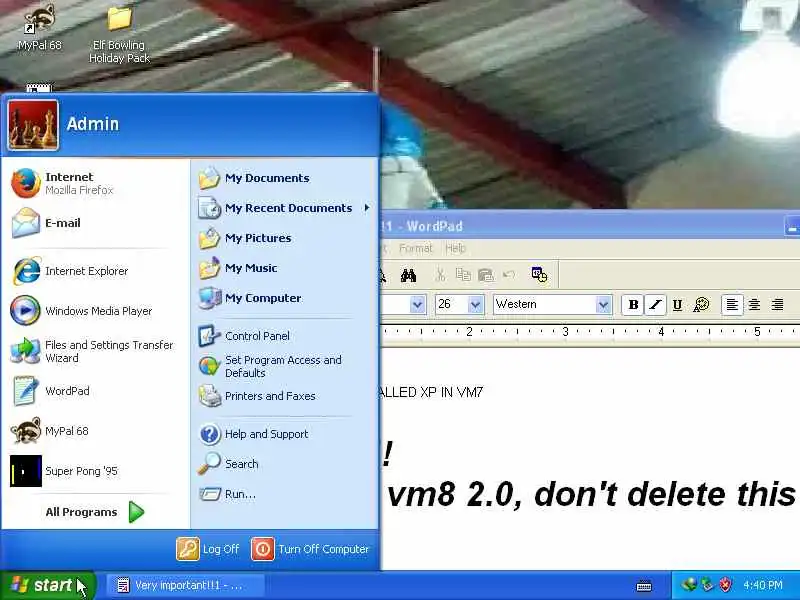Click Turn Off Computer button
Screen dimensions: 800x600
310,549
